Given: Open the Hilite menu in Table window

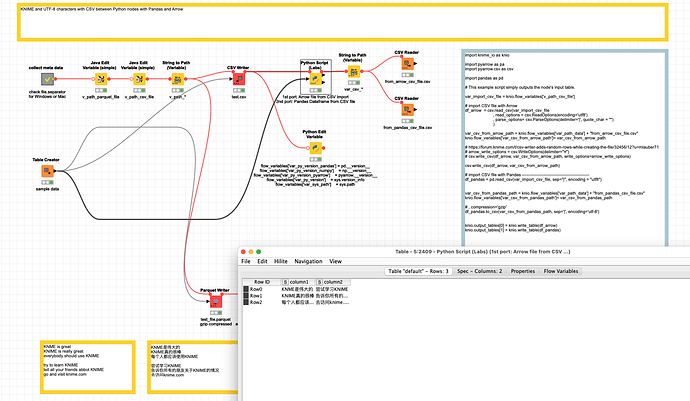Looking at the screenshot, I should (281, 261).
